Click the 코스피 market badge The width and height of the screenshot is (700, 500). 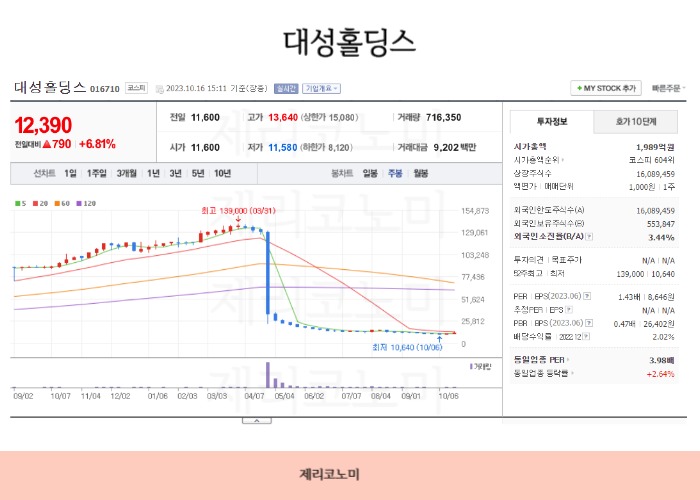[x=136, y=88]
